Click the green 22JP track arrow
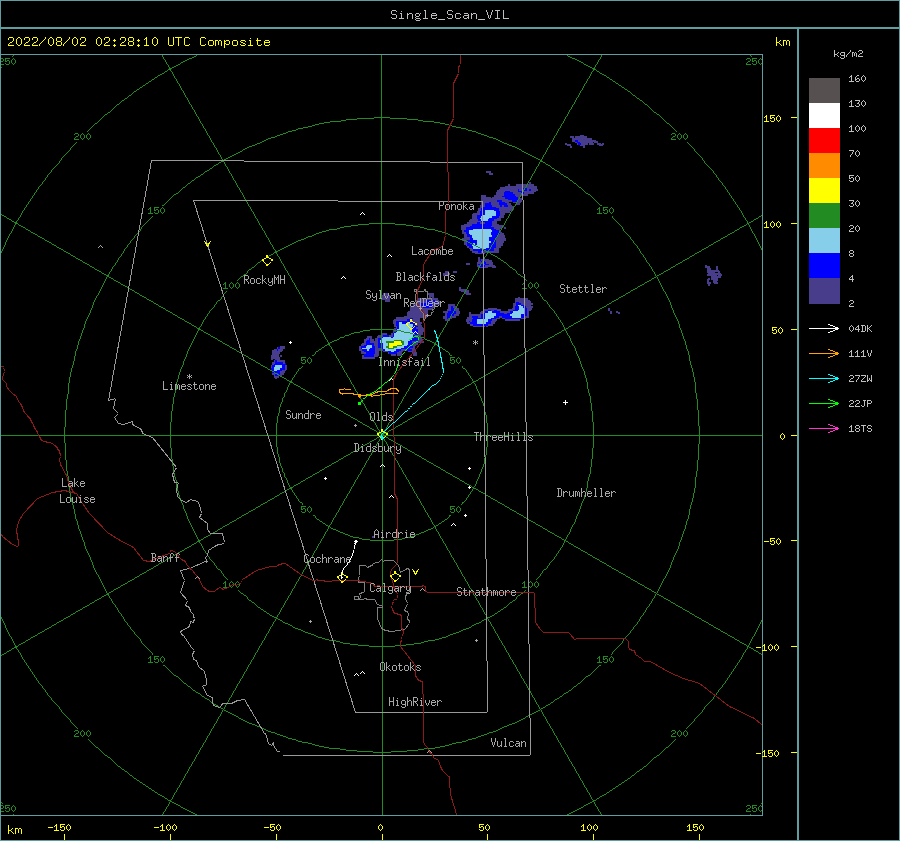The image size is (900, 841). pos(824,404)
